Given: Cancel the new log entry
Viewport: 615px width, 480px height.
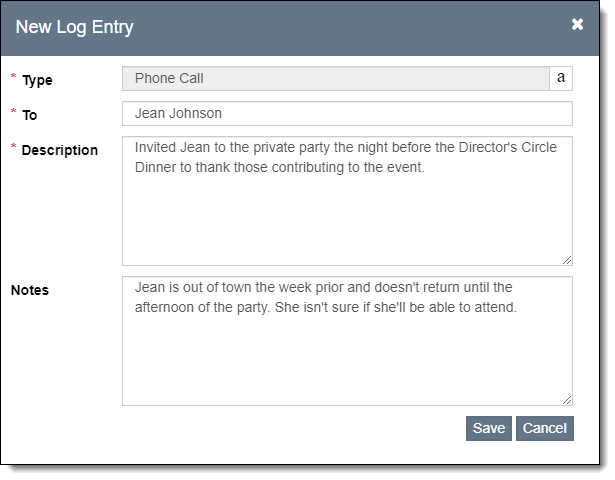Looking at the screenshot, I should [x=545, y=428].
